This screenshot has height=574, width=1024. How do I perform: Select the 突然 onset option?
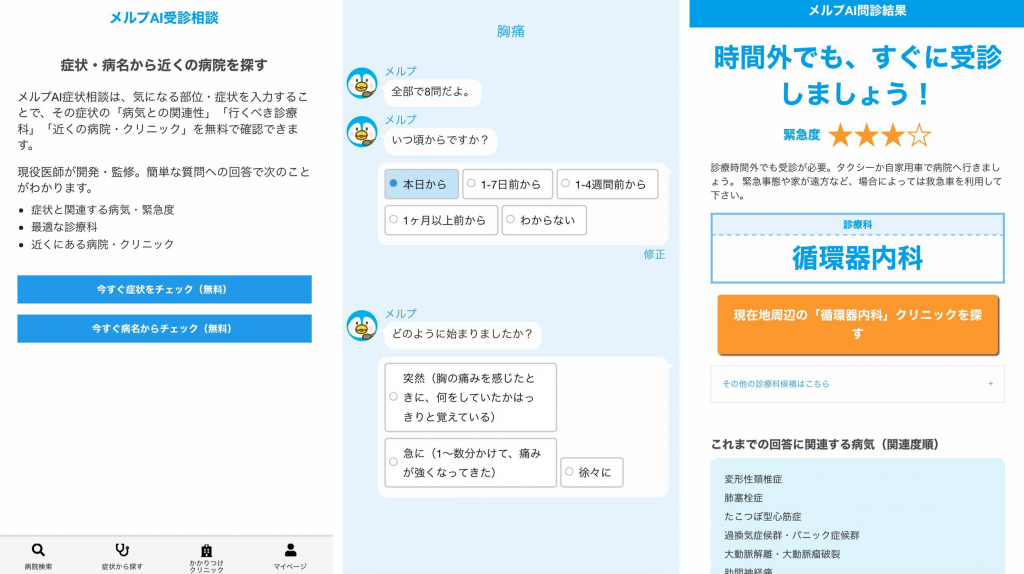click(470, 397)
